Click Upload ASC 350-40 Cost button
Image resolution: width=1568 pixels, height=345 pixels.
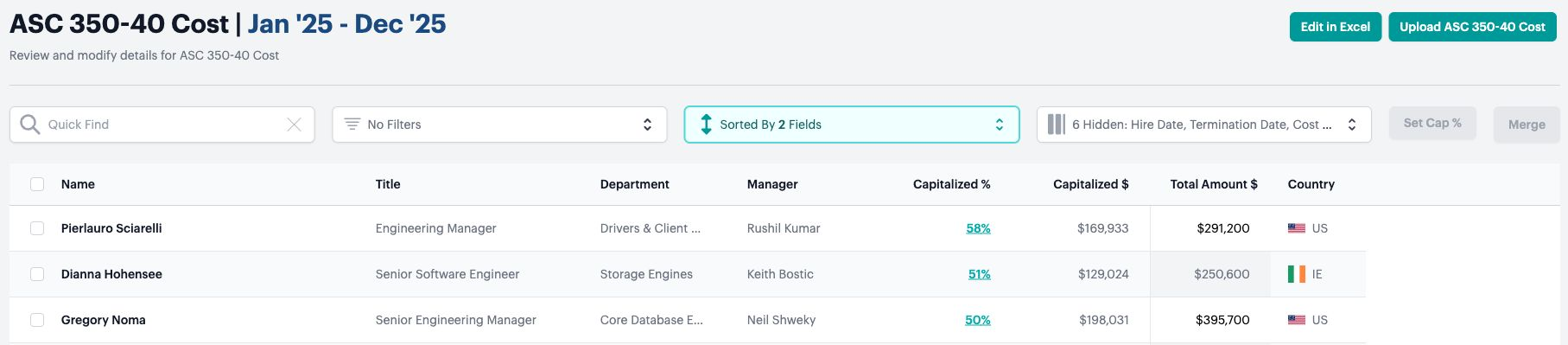1472,27
